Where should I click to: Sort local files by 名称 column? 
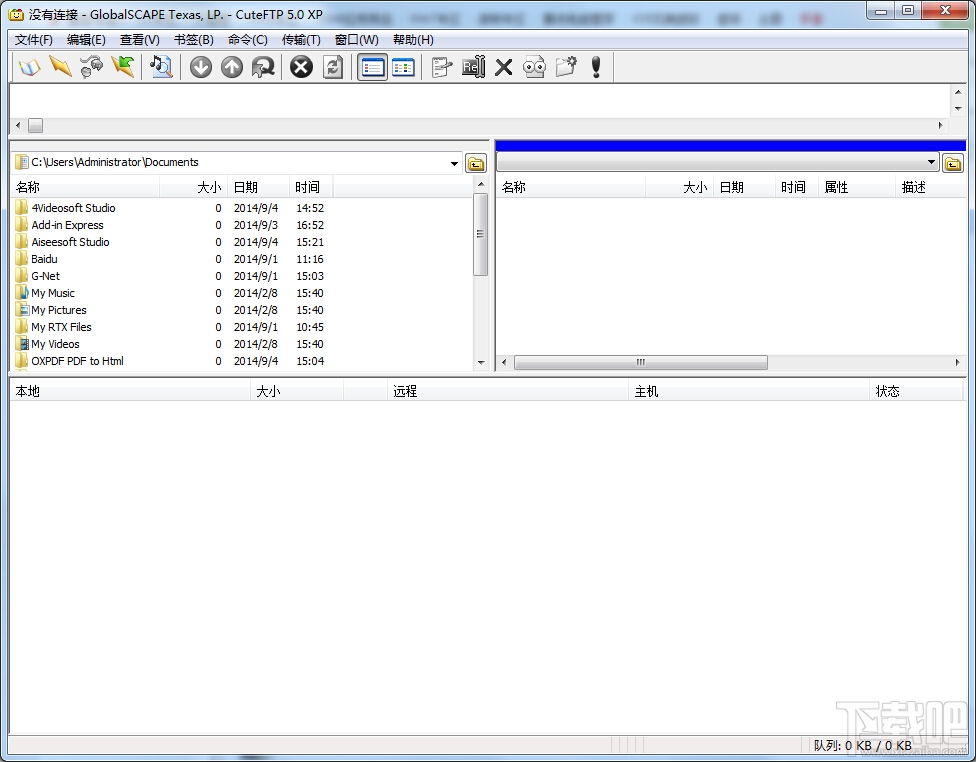(x=85, y=187)
